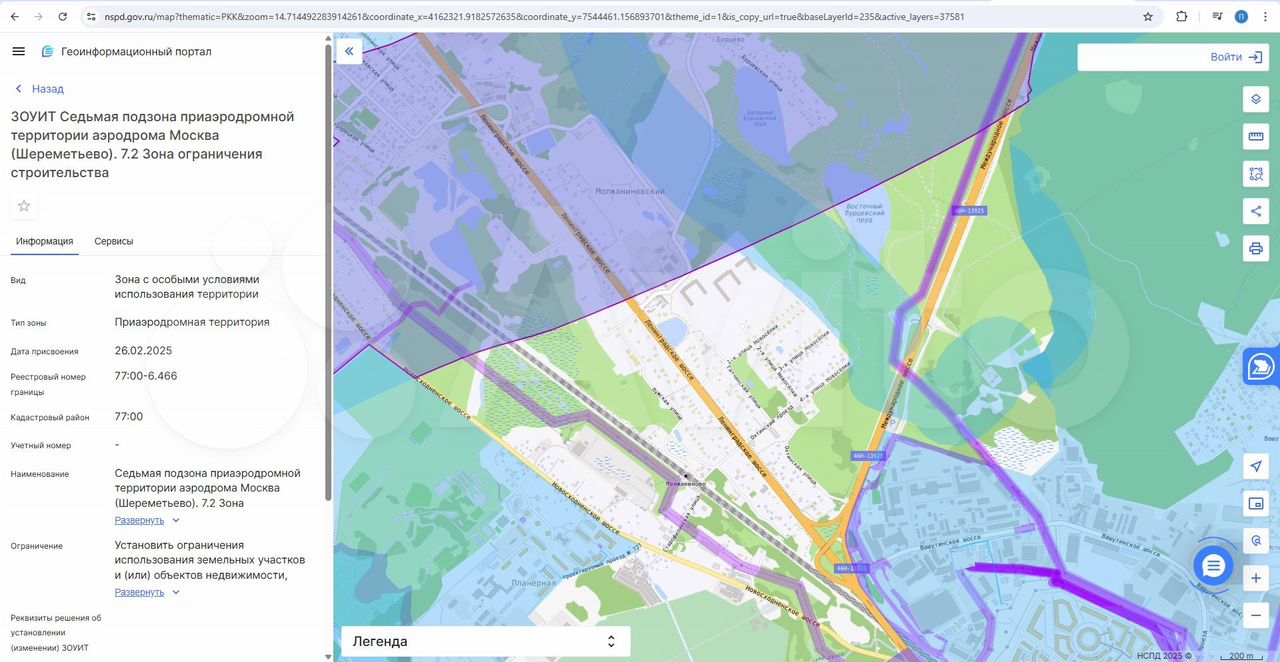Zoom out on the map
The image size is (1280, 662).
[1256, 615]
